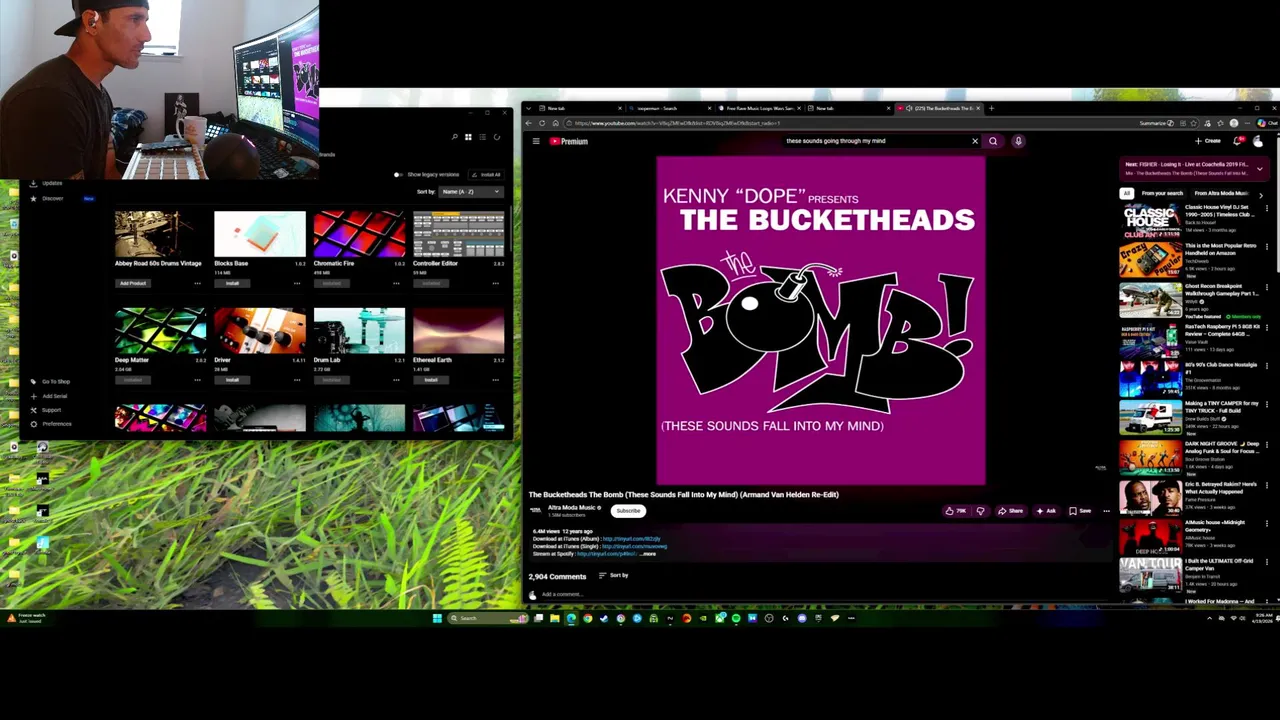Image resolution: width=1280 pixels, height=720 pixels.
Task: Subscribe to Altra Moda Music
Action: point(628,511)
